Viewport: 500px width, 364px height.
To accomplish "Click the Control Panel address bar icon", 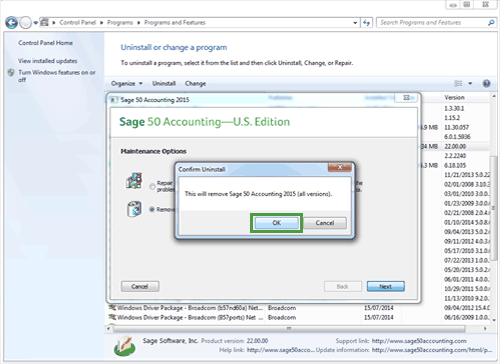I will [44, 22].
